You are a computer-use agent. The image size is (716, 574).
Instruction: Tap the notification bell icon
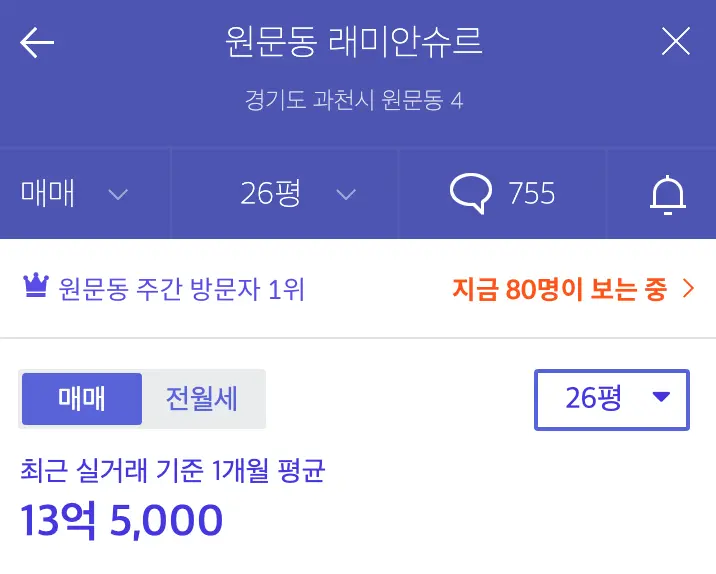pyautogui.click(x=668, y=195)
